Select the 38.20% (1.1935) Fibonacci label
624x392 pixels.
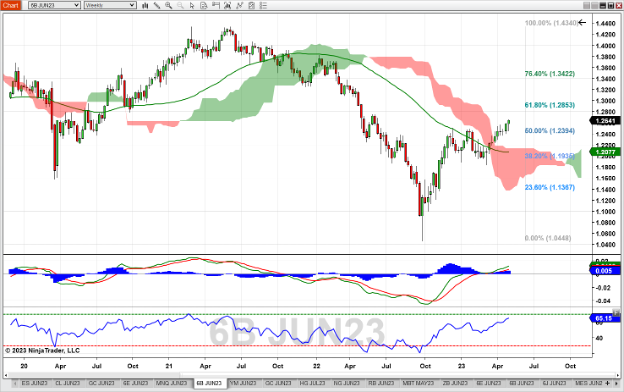click(550, 156)
